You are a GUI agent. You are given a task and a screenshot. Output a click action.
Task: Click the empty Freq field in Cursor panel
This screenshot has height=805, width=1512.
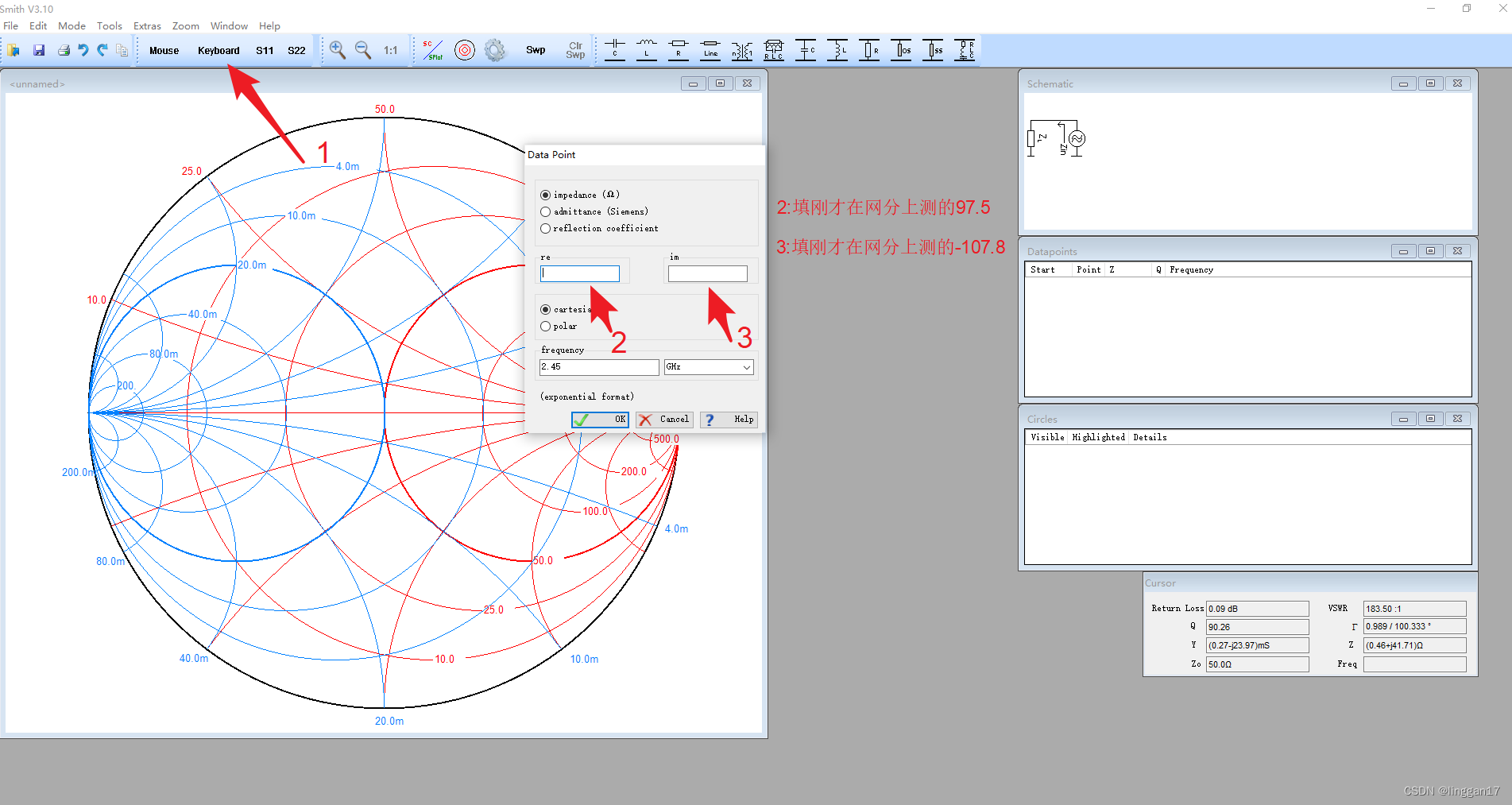(1414, 664)
